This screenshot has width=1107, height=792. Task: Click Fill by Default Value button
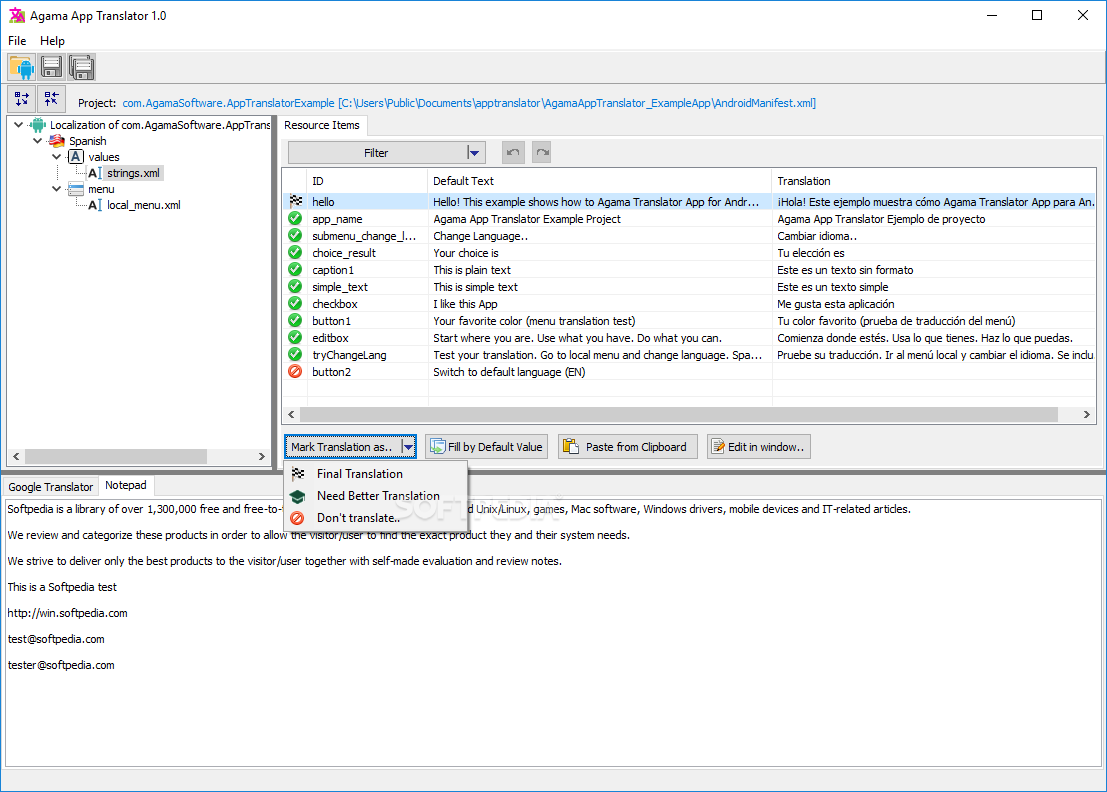coord(486,447)
